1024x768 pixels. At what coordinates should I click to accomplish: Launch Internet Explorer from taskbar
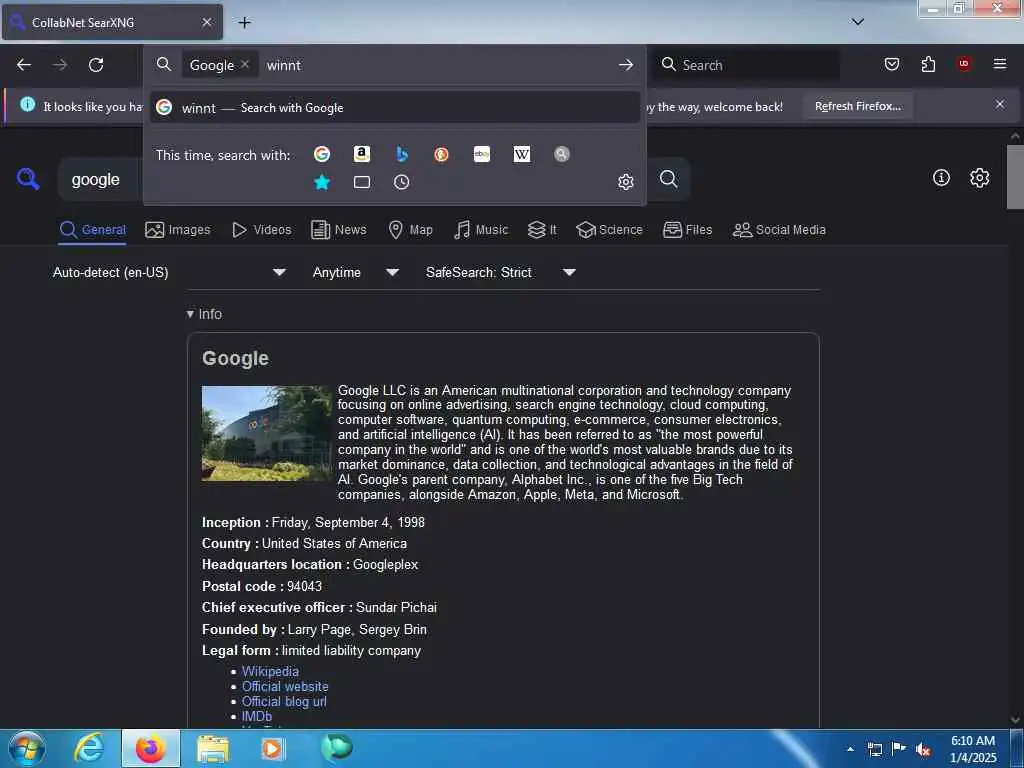(89, 748)
